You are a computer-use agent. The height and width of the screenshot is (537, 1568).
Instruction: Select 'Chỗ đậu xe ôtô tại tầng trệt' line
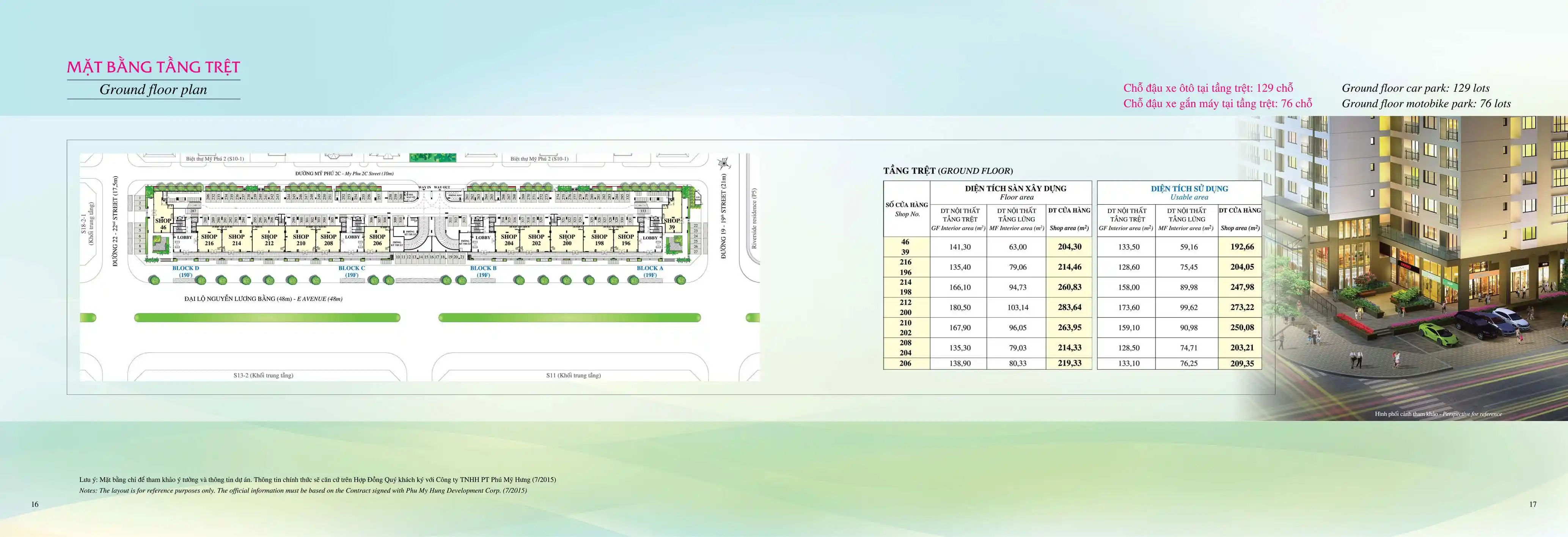pyautogui.click(x=1208, y=88)
